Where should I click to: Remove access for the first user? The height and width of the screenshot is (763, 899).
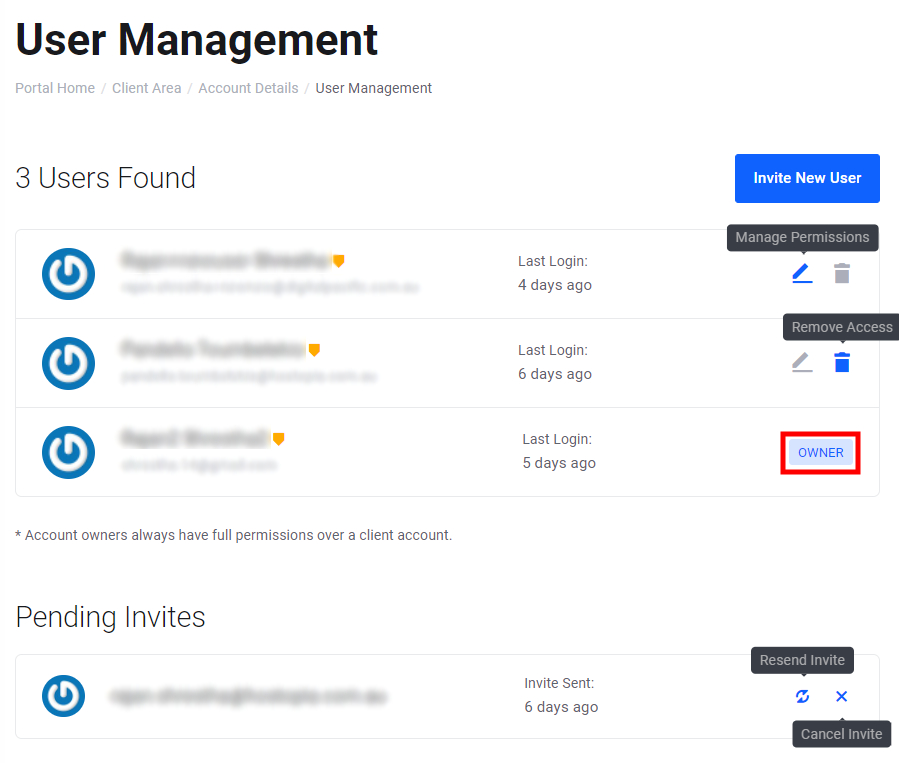(x=842, y=273)
